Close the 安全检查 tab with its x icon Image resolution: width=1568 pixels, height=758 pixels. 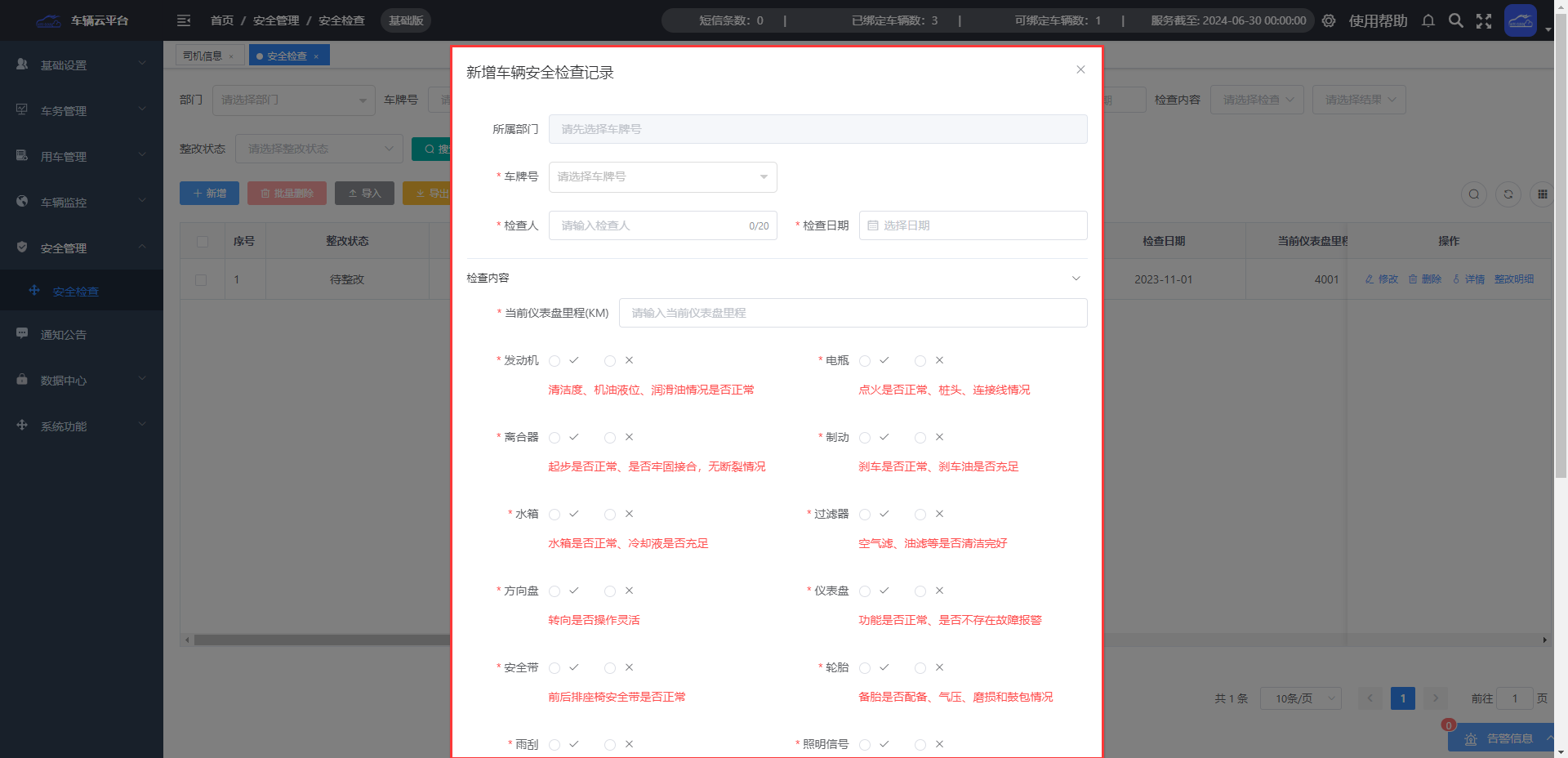click(316, 56)
